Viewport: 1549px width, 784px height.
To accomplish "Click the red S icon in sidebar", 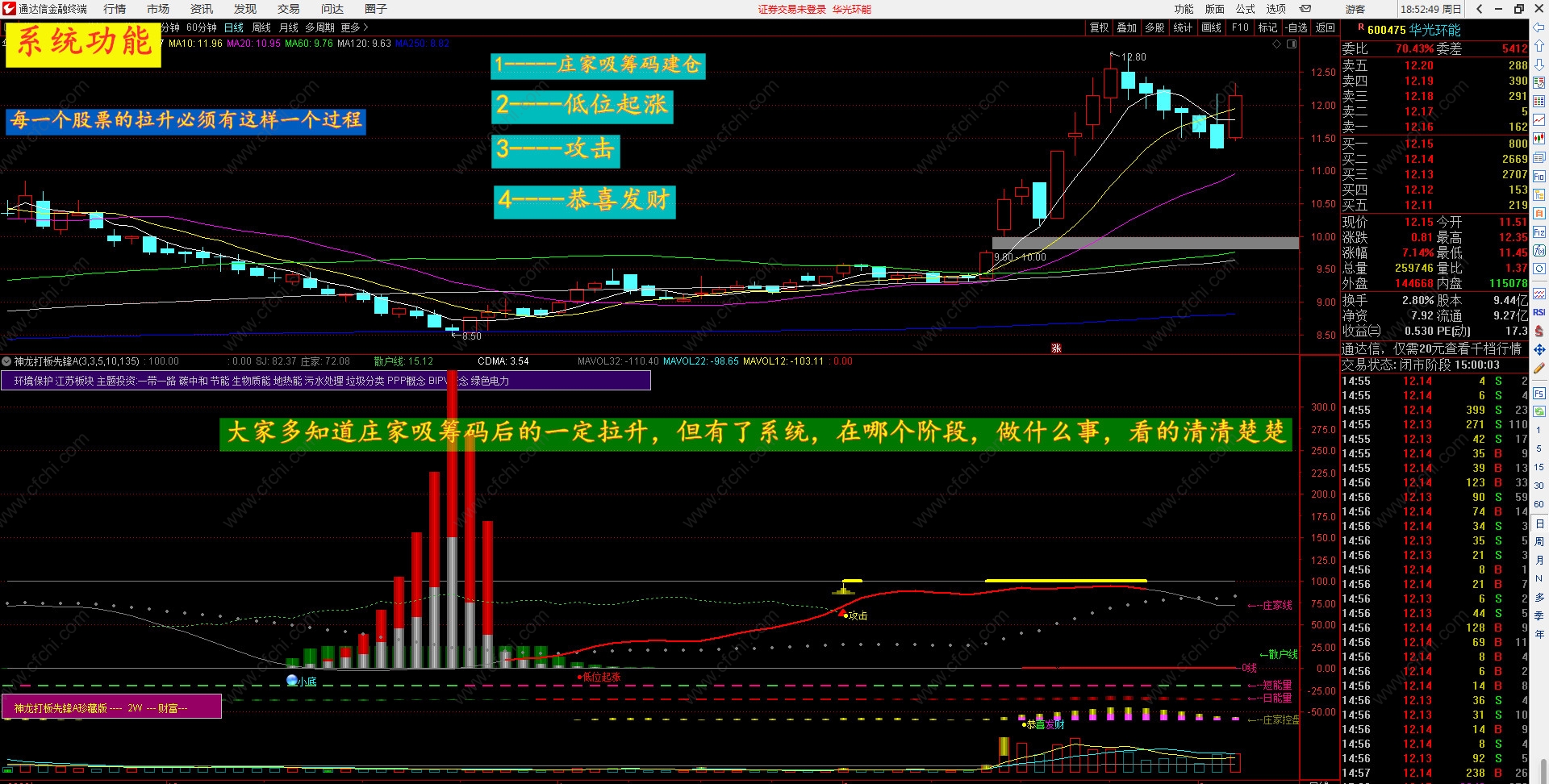I will pos(1539,331).
